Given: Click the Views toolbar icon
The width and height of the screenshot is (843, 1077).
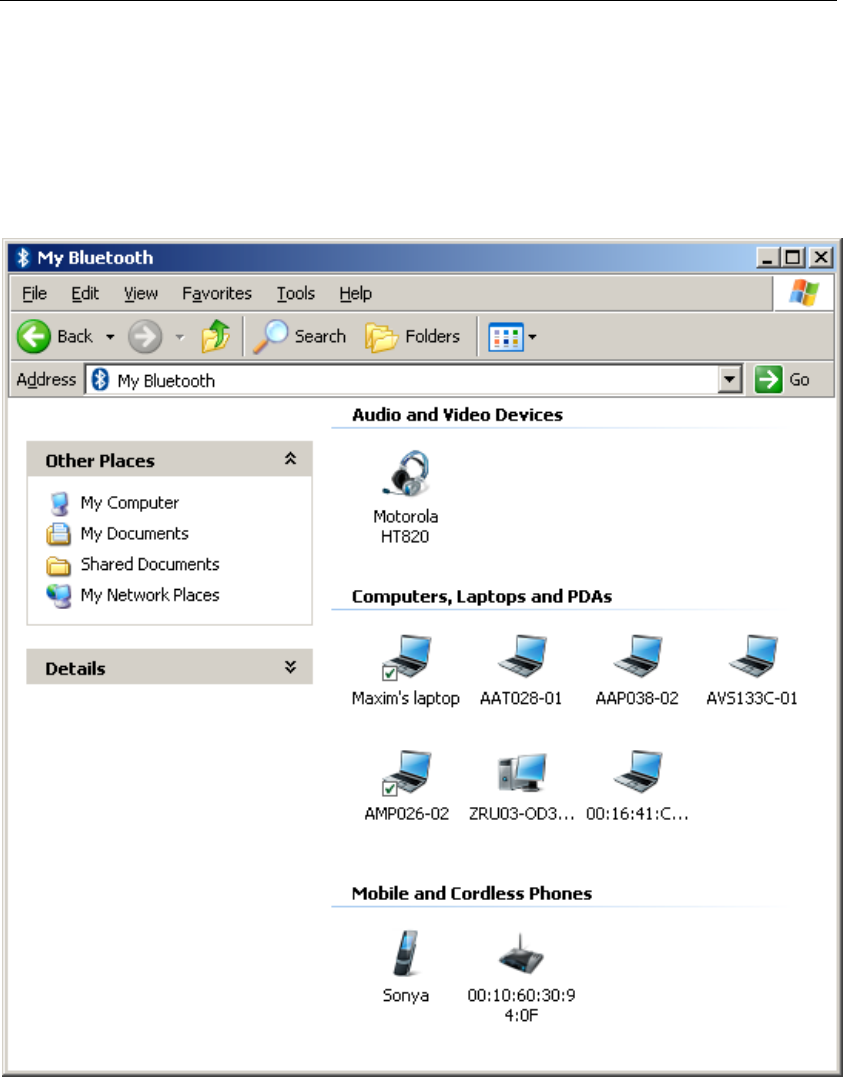Looking at the screenshot, I should [506, 337].
